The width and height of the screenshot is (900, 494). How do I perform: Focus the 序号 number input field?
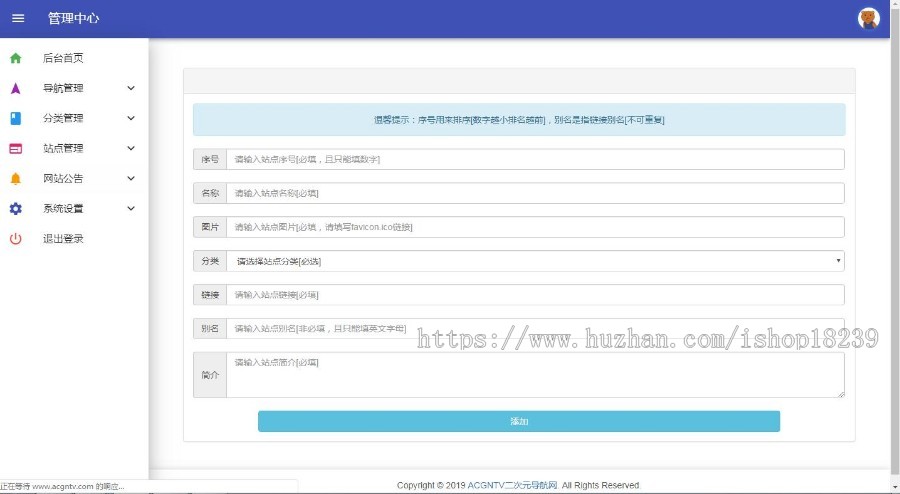tap(535, 159)
